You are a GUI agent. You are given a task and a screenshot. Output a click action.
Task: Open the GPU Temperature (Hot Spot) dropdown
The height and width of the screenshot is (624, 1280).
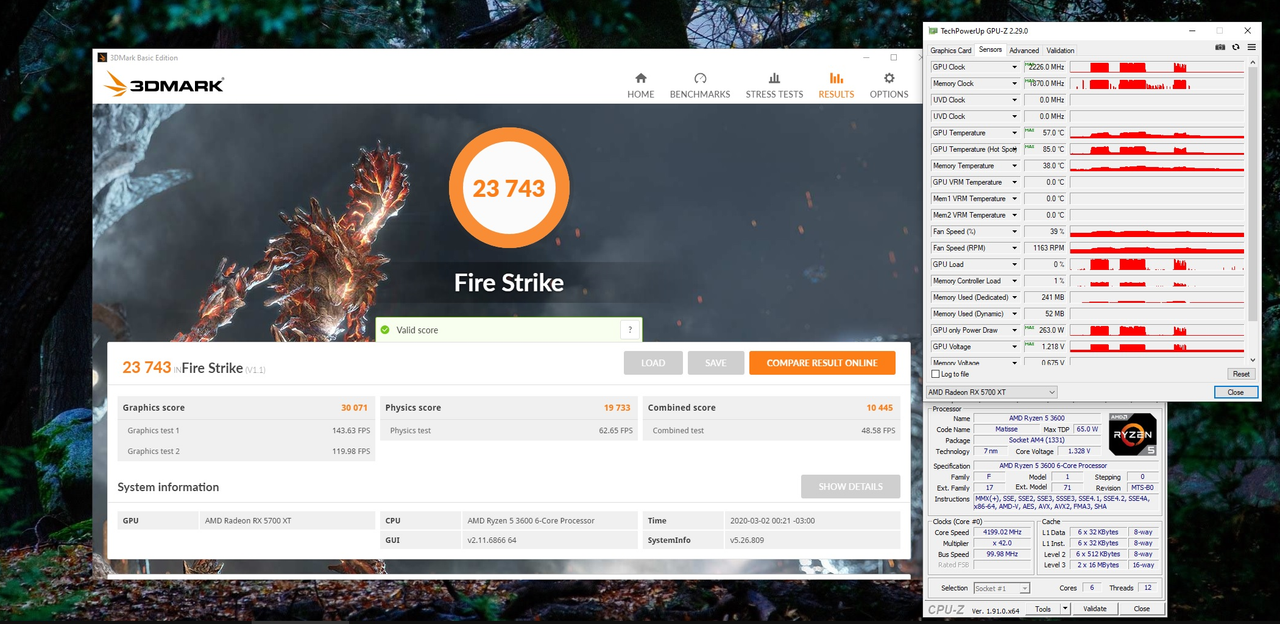pyautogui.click(x=1014, y=149)
